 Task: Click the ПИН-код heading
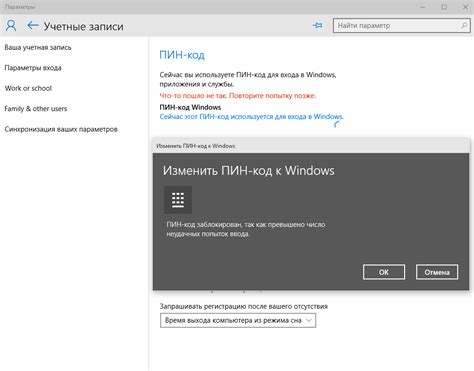(x=182, y=55)
